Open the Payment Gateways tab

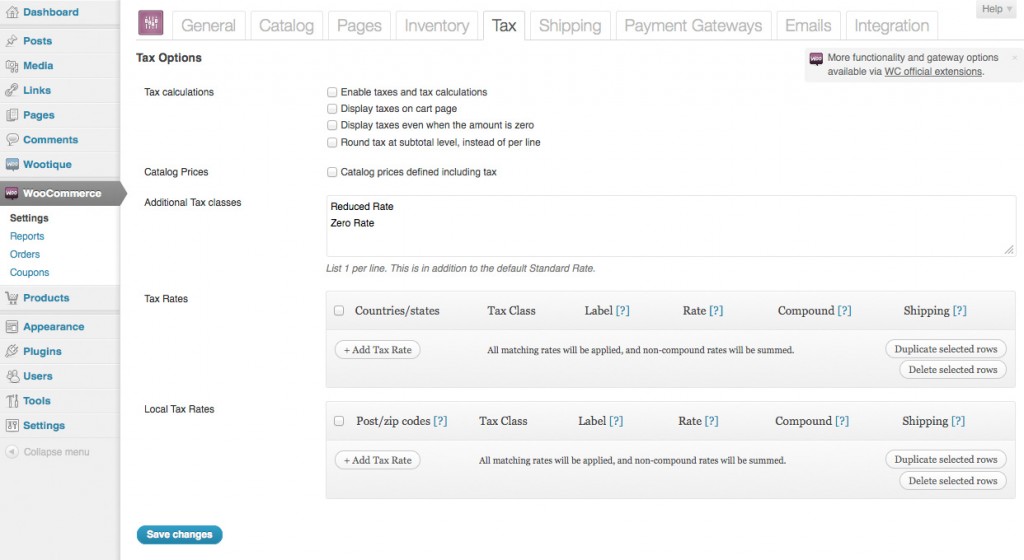693,25
